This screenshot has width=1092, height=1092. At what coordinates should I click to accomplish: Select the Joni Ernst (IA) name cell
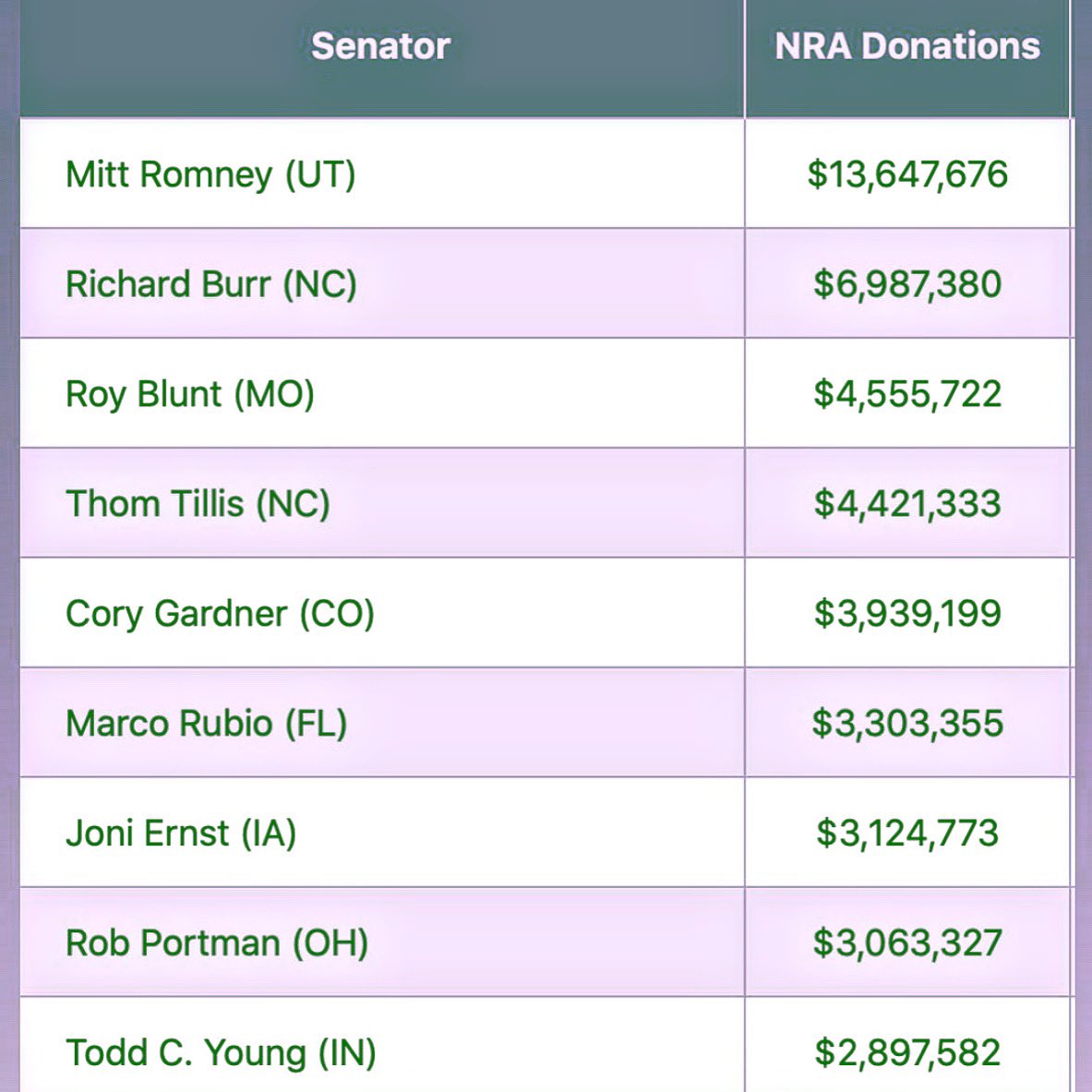(x=181, y=834)
